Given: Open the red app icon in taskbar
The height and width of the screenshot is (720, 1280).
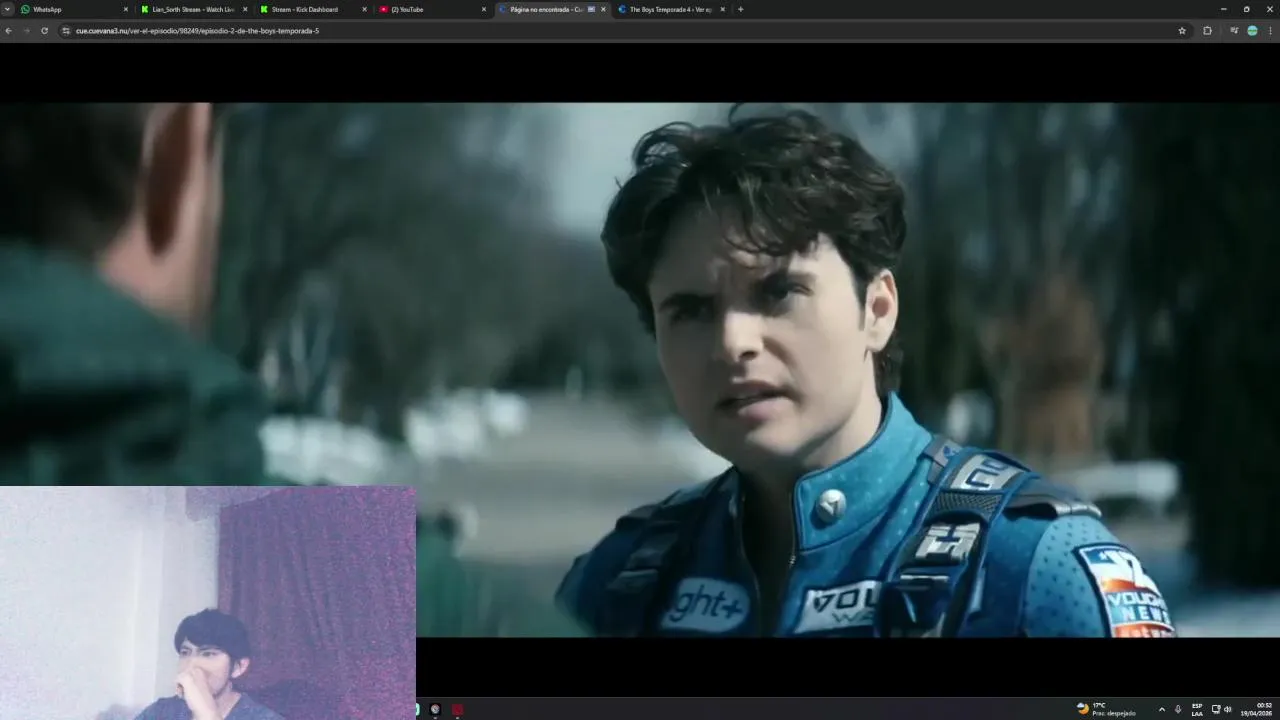Looking at the screenshot, I should click(458, 709).
